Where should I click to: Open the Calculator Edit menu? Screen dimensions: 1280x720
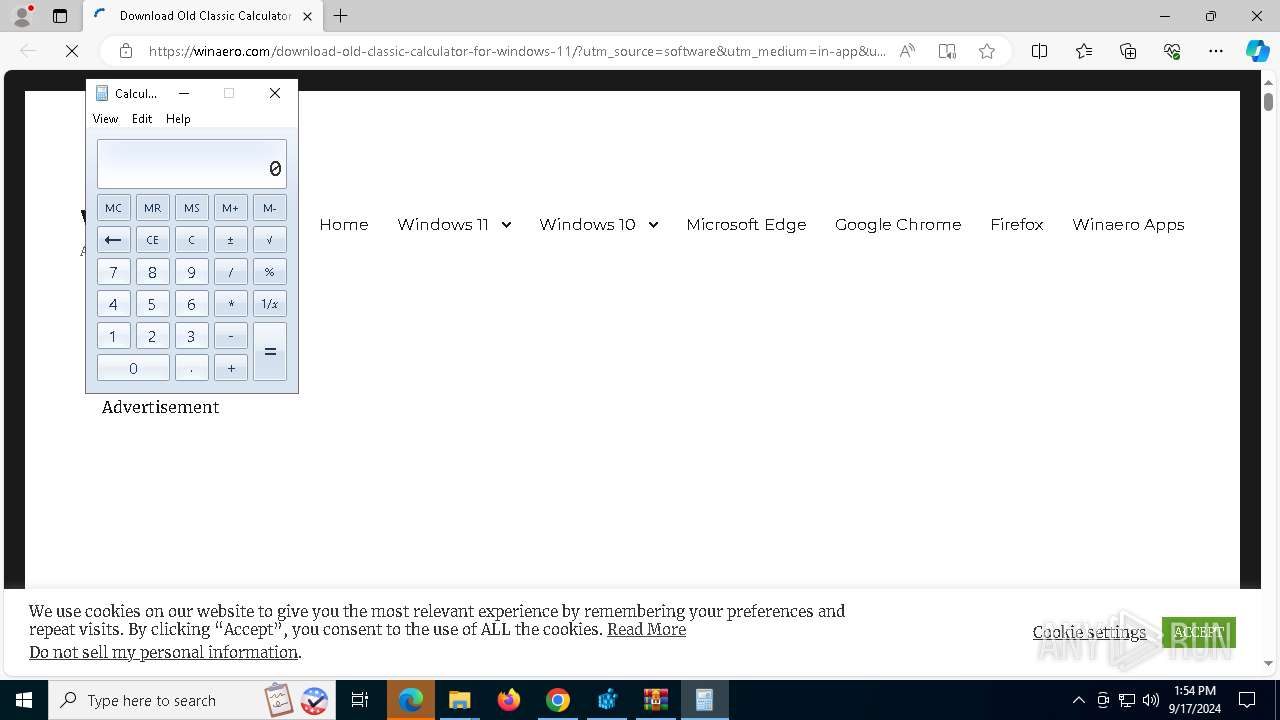142,119
